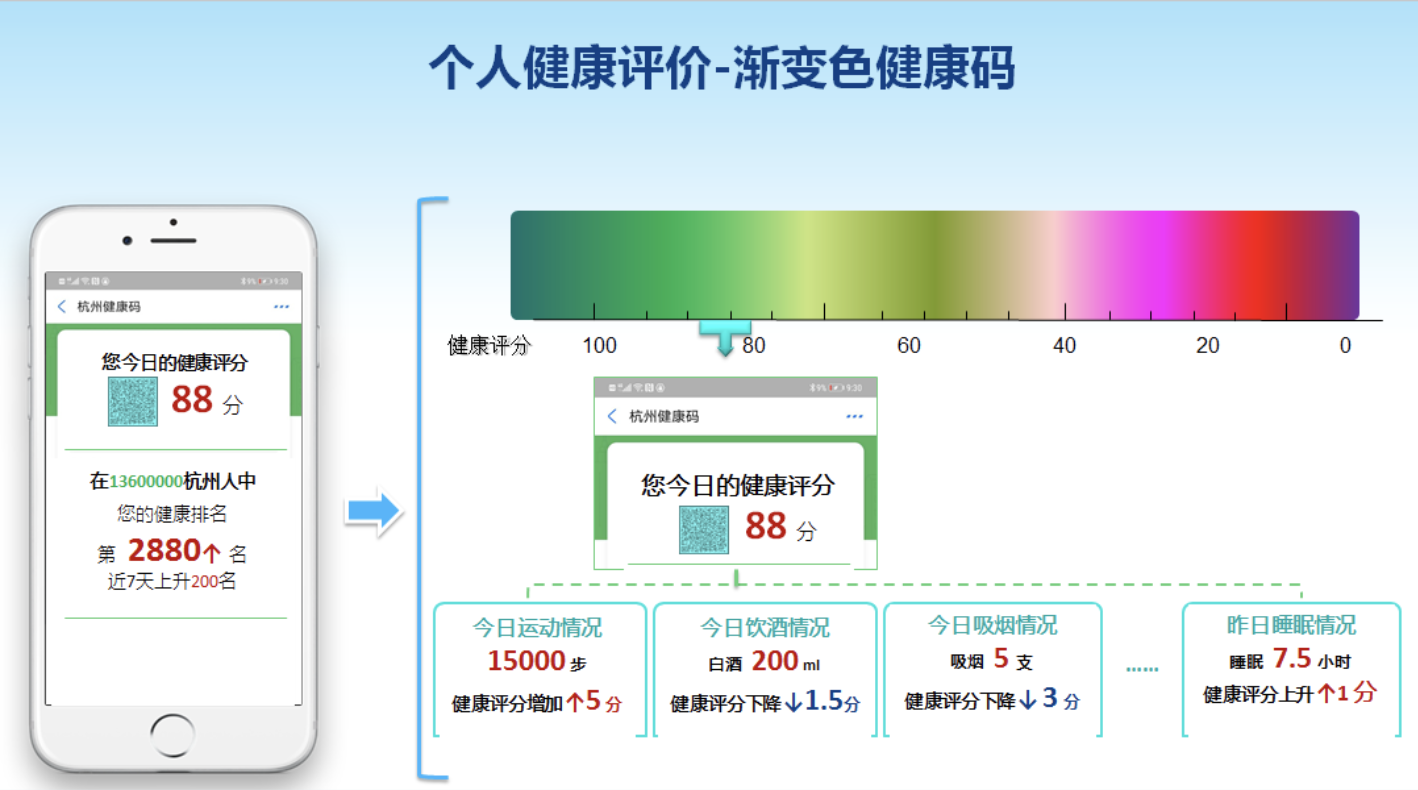Screen dimensions: 1418x790
Task: Click the scale label 60
Action: (x=909, y=346)
